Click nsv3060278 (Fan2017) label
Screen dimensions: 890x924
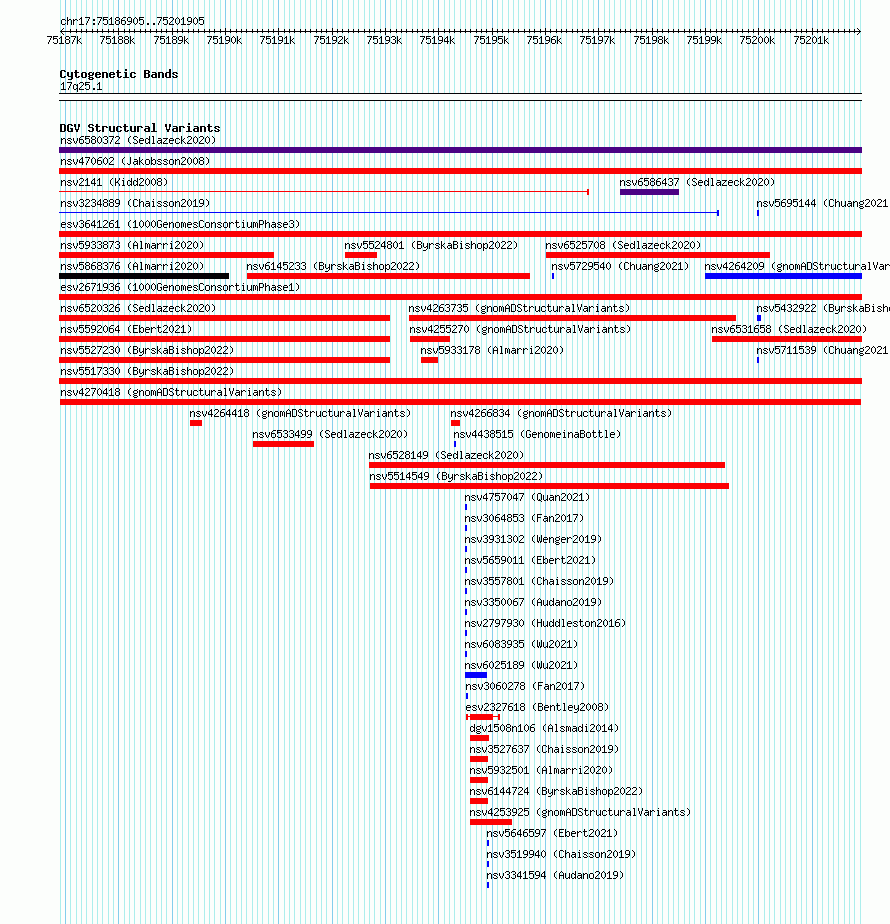525,687
